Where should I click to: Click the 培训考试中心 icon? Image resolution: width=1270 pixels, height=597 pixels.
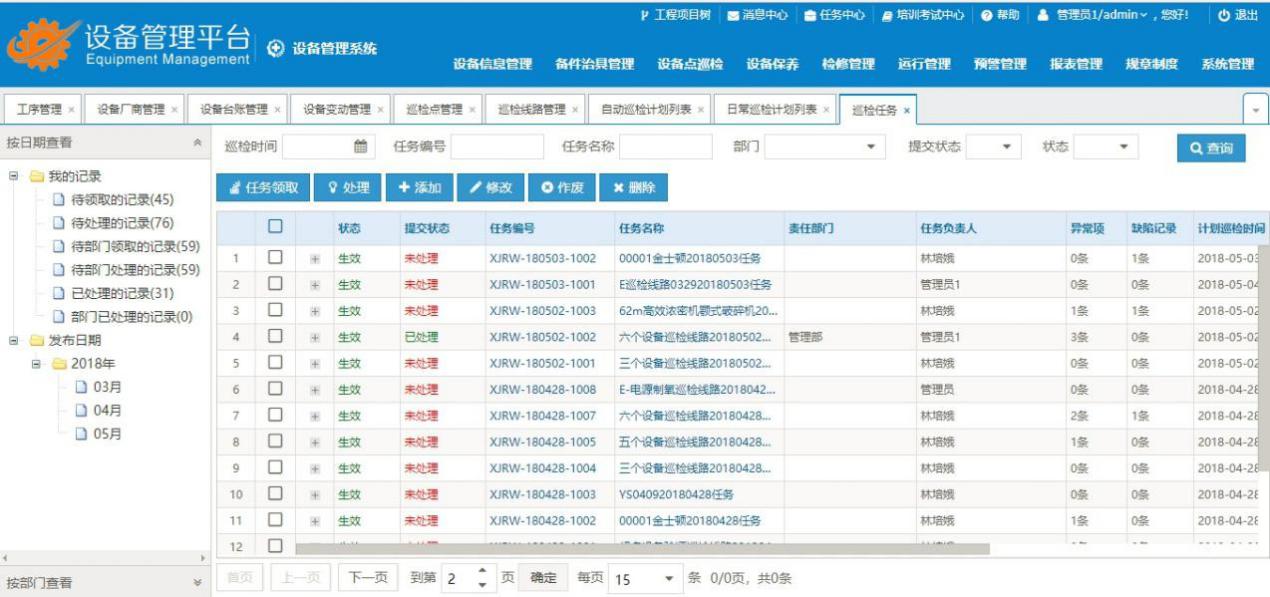tap(887, 15)
